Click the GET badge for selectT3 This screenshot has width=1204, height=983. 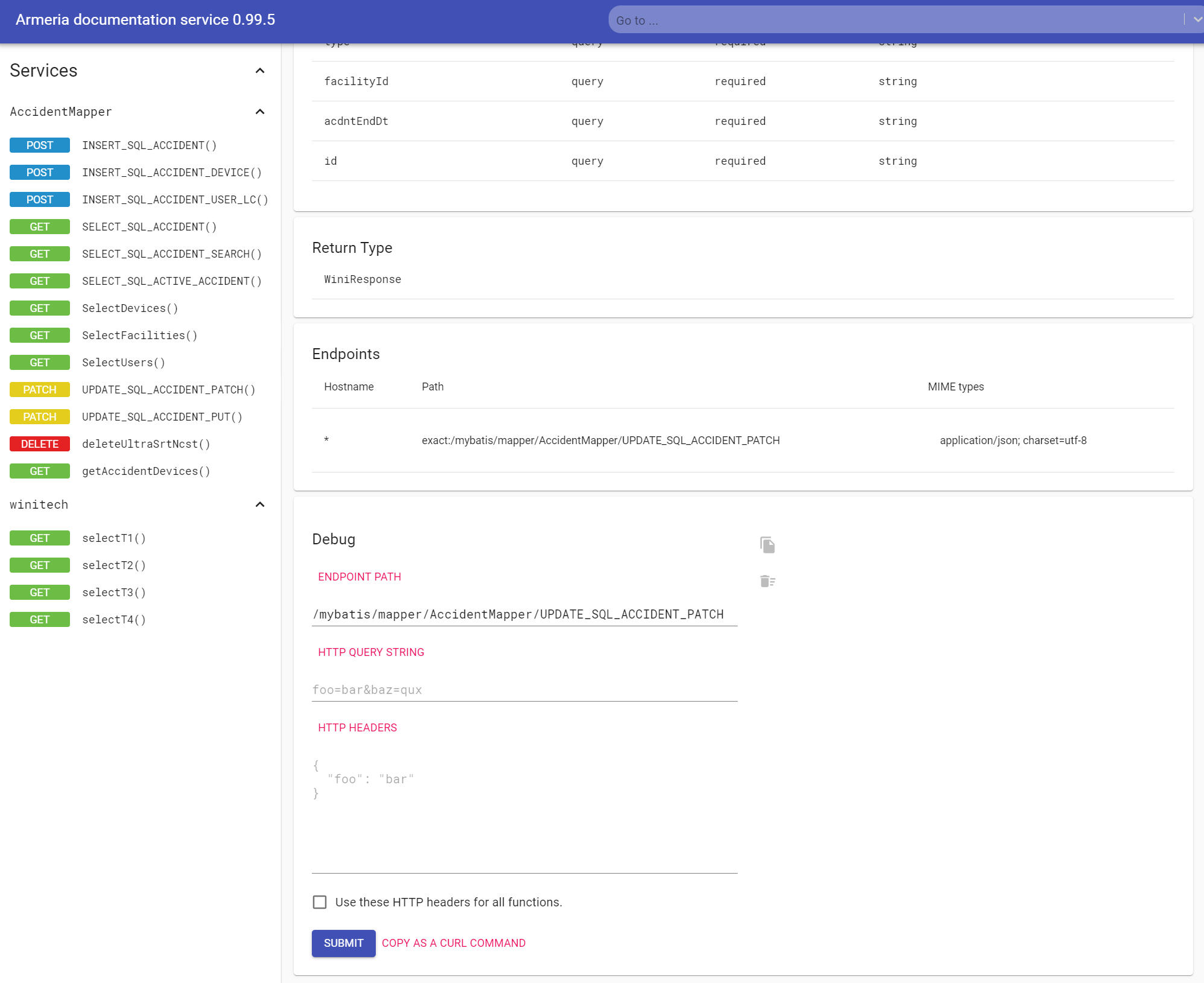point(40,593)
